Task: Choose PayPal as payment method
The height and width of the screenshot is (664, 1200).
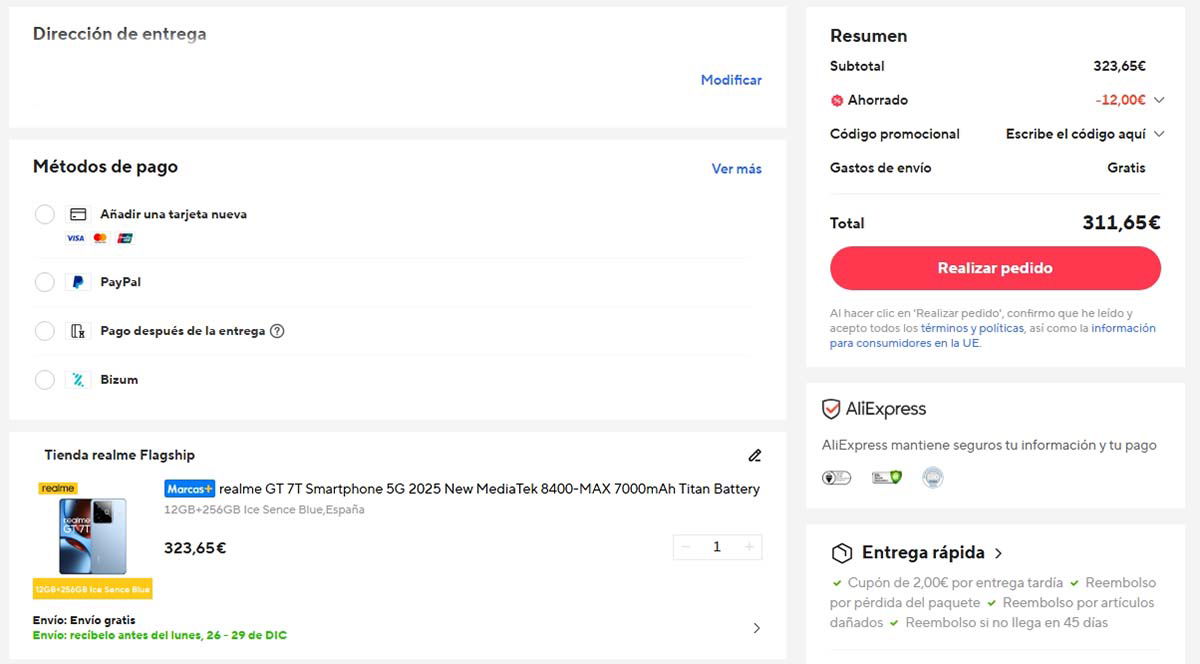Action: click(44, 282)
